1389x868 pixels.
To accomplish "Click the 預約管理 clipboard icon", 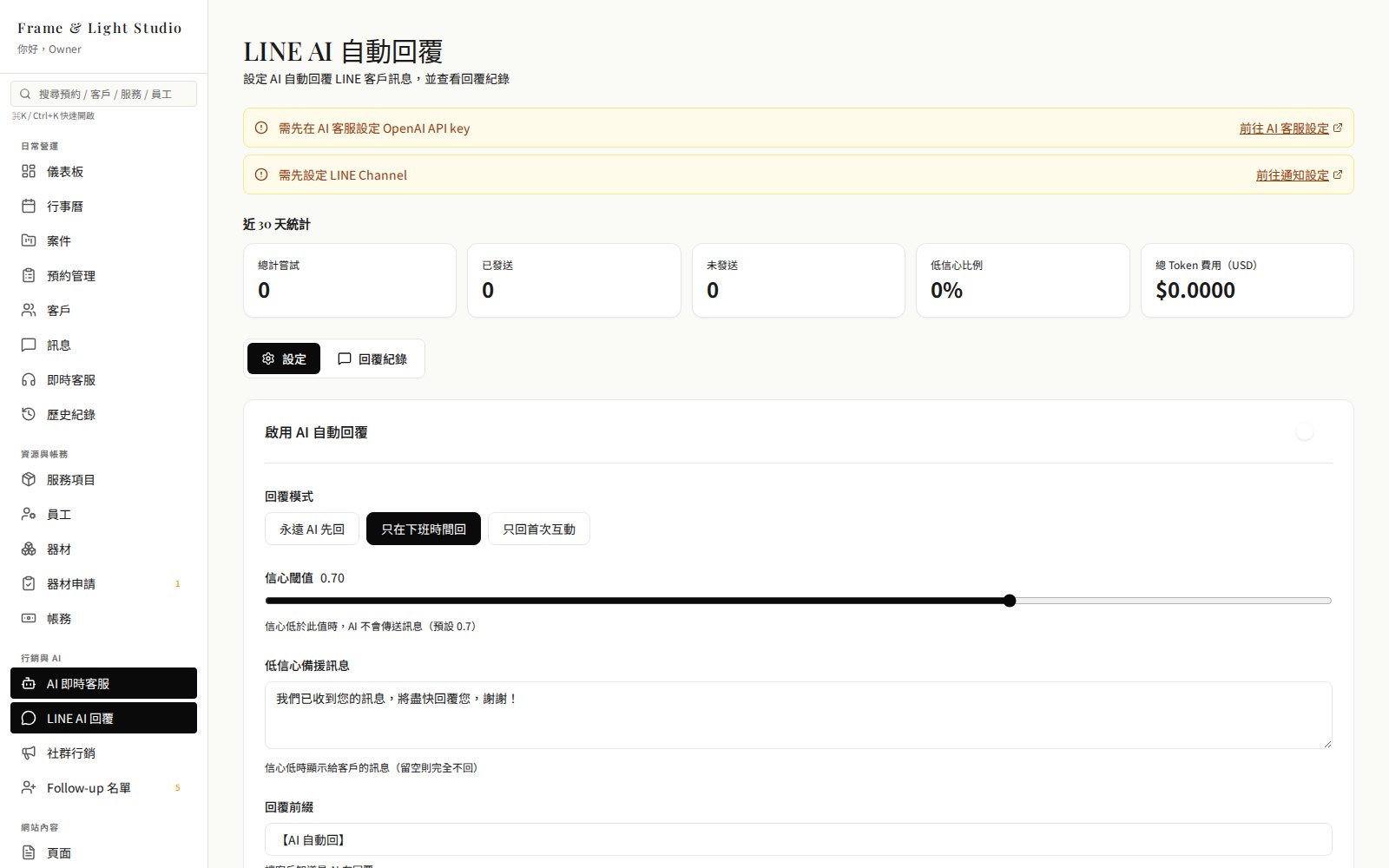I will 29,275.
